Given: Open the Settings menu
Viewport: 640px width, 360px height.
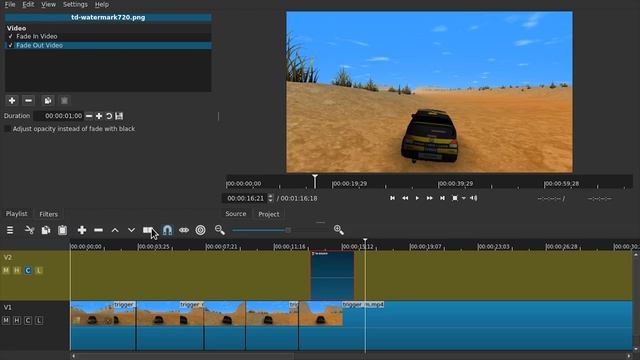Looking at the screenshot, I should coord(75,4).
